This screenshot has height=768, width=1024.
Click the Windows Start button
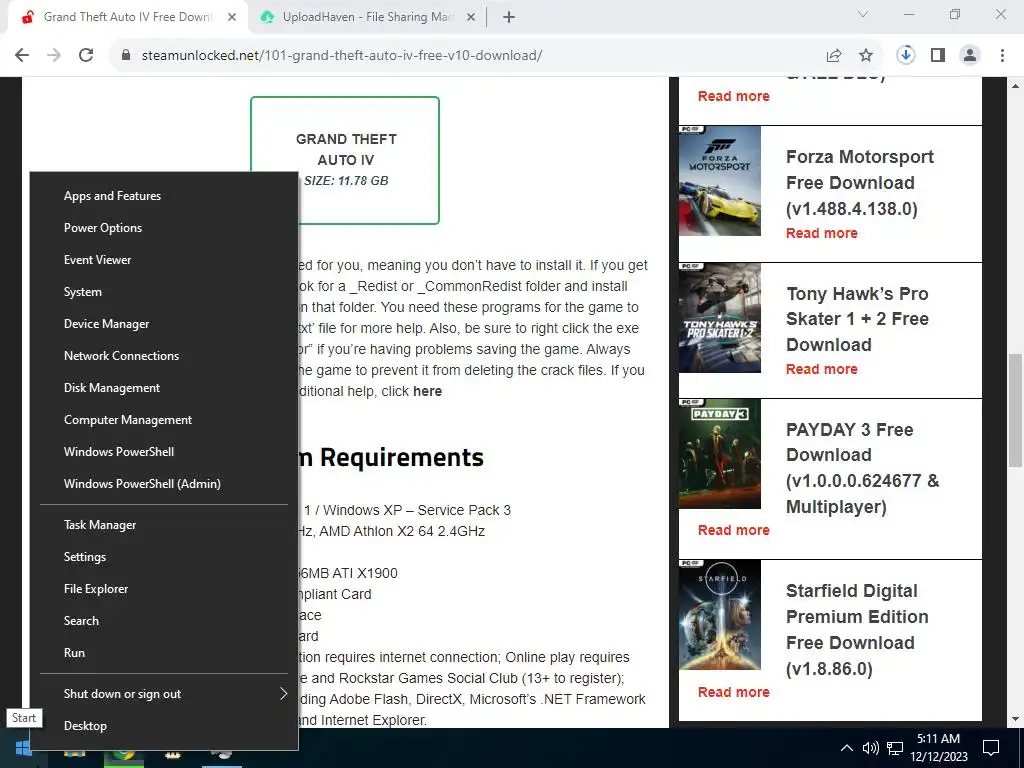click(23, 748)
